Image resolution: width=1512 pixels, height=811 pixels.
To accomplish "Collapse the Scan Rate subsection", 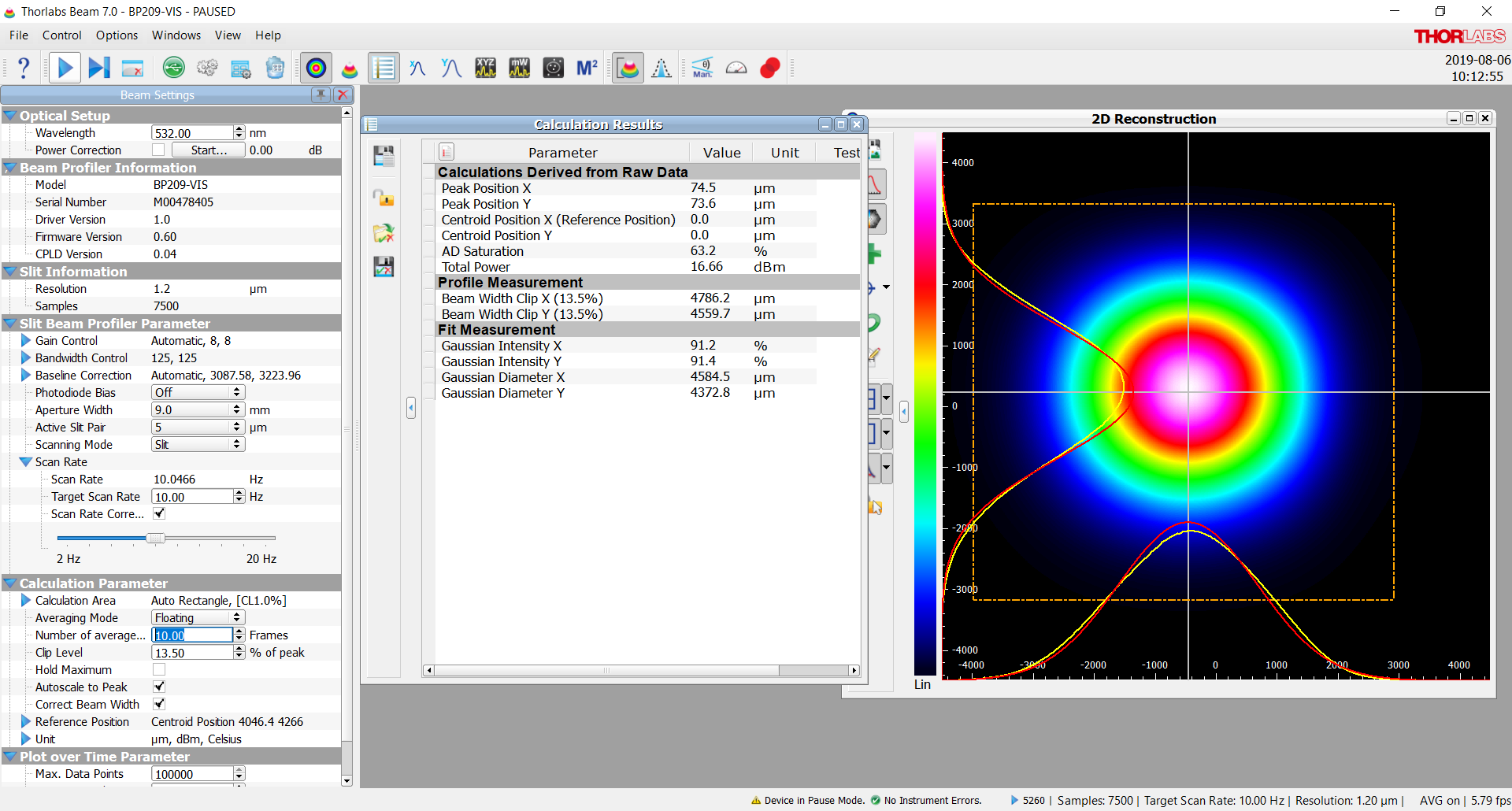I will pyautogui.click(x=26, y=462).
